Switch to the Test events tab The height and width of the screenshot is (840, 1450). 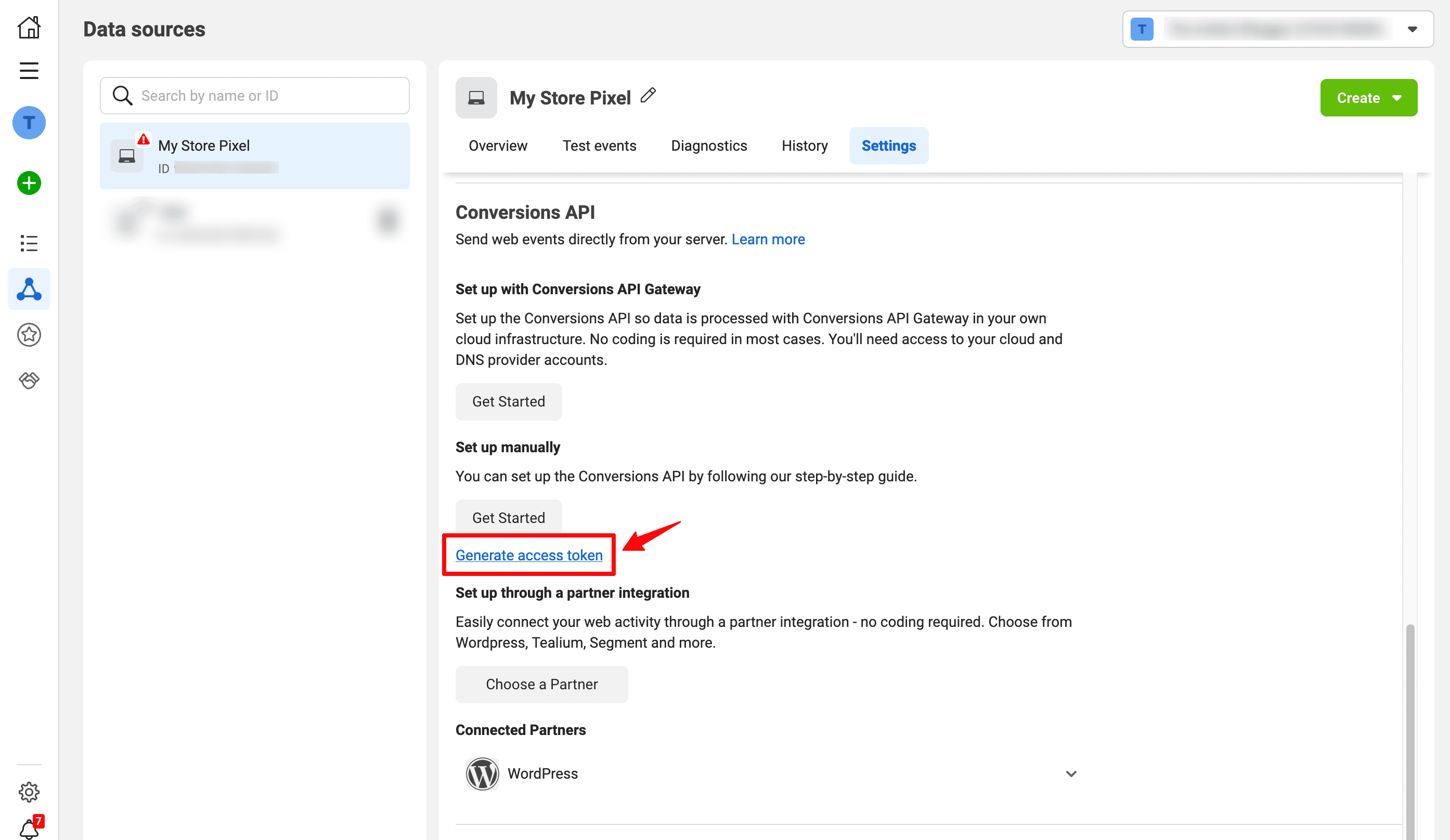click(x=600, y=146)
